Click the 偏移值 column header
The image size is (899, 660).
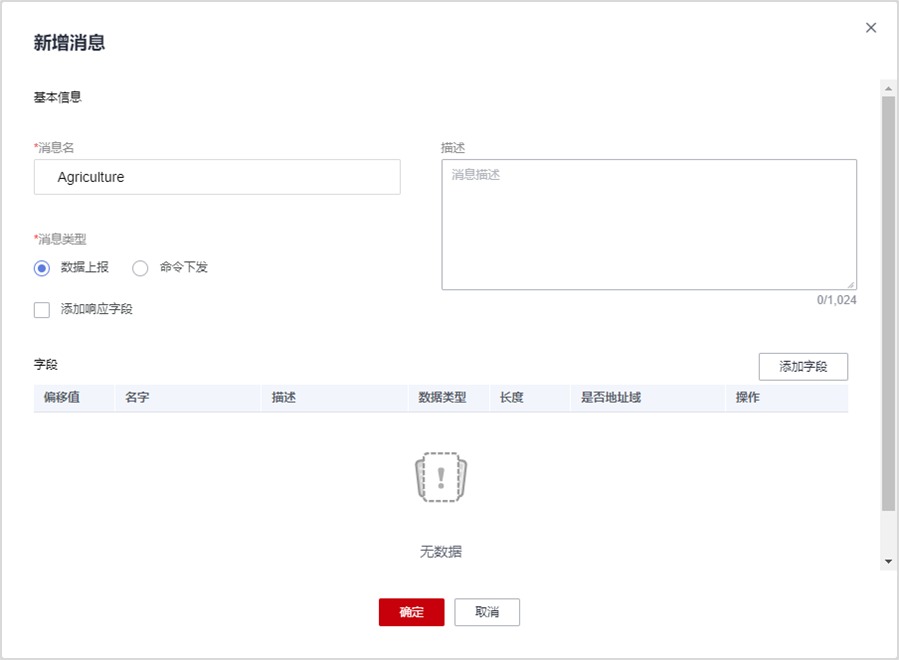pos(62,398)
